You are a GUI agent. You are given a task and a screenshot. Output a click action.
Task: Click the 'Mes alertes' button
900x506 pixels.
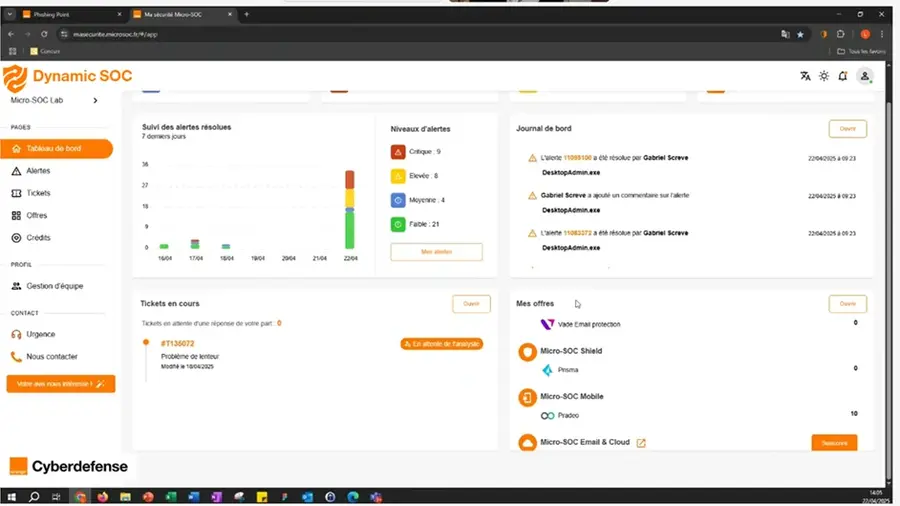[436, 252]
